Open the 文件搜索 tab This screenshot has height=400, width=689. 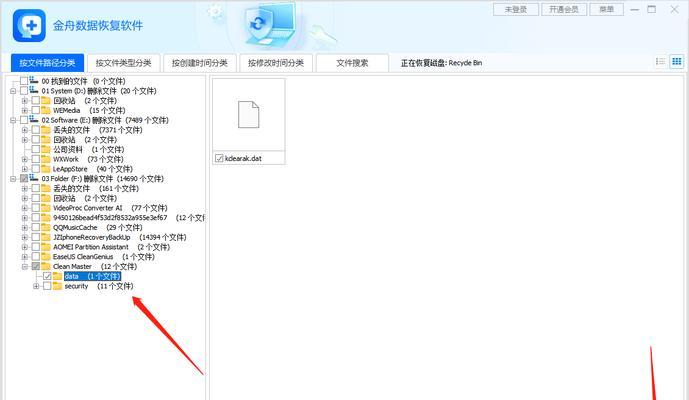352,63
